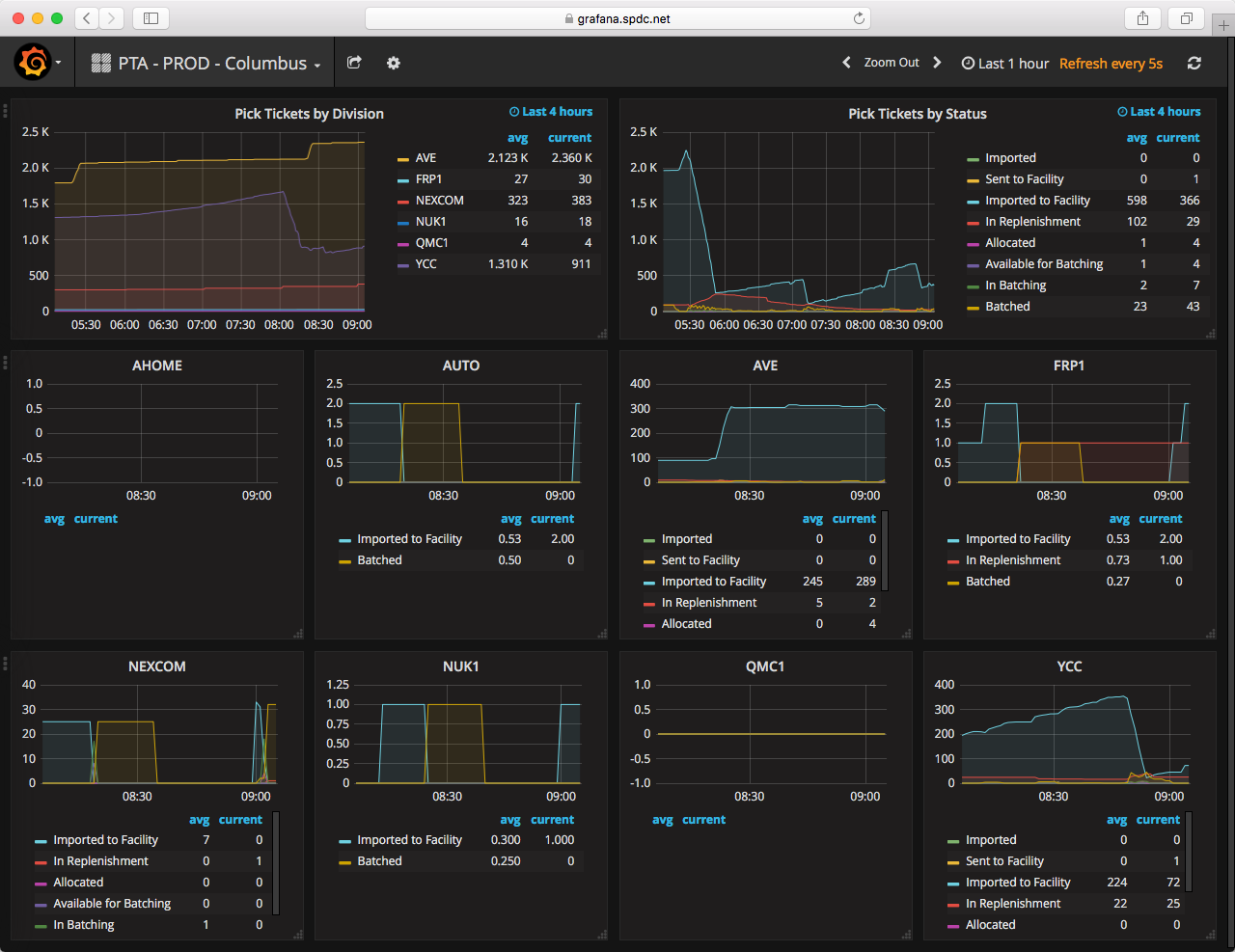The width and height of the screenshot is (1235, 952).
Task: Click Division panel resize corner handle
Action: [x=602, y=334]
